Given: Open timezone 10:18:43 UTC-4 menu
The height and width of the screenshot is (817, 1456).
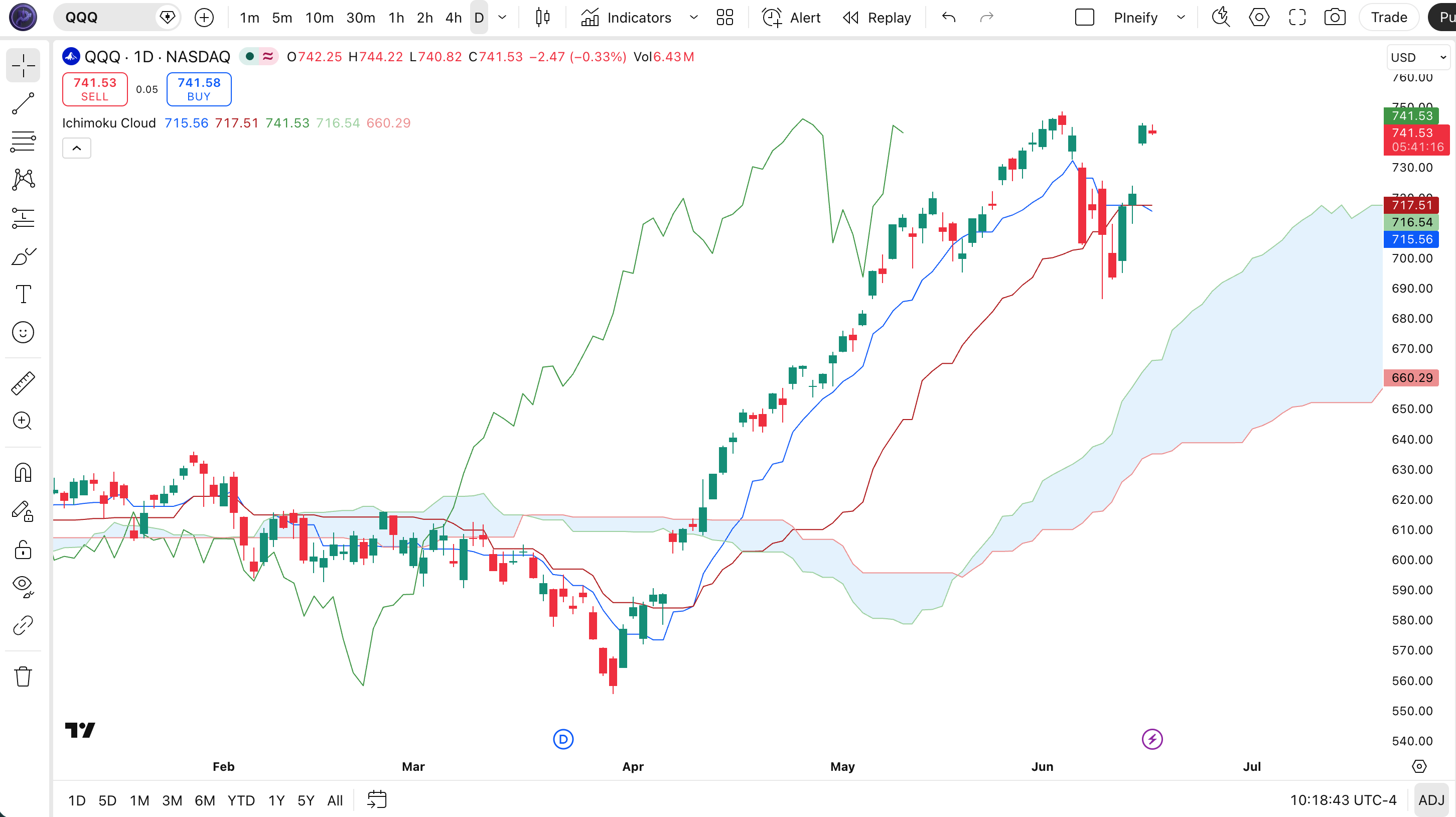Looking at the screenshot, I should [1343, 800].
